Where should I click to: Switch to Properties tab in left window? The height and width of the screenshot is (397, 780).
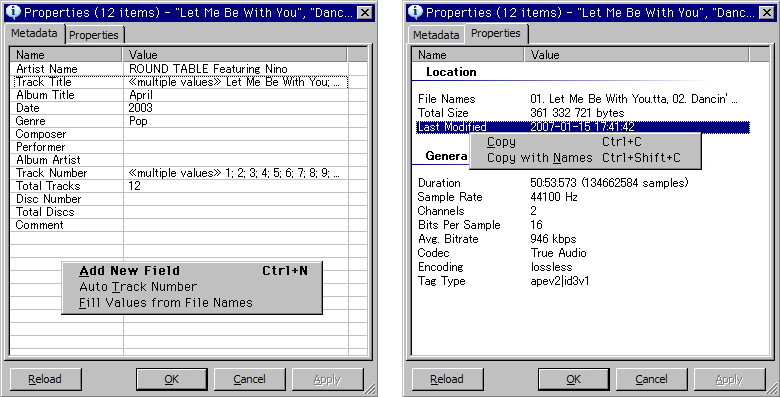[94, 35]
